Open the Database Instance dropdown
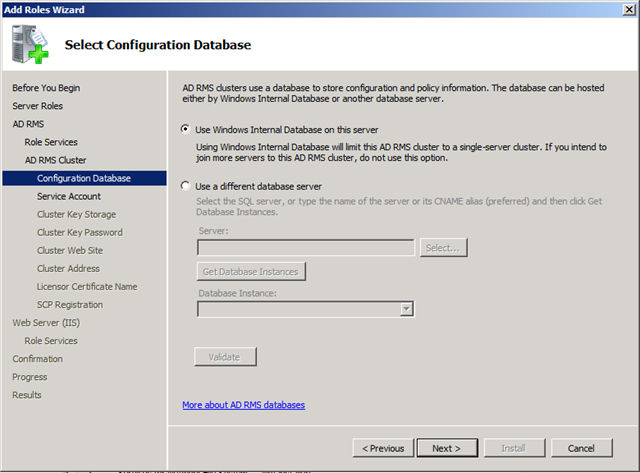 (406, 309)
